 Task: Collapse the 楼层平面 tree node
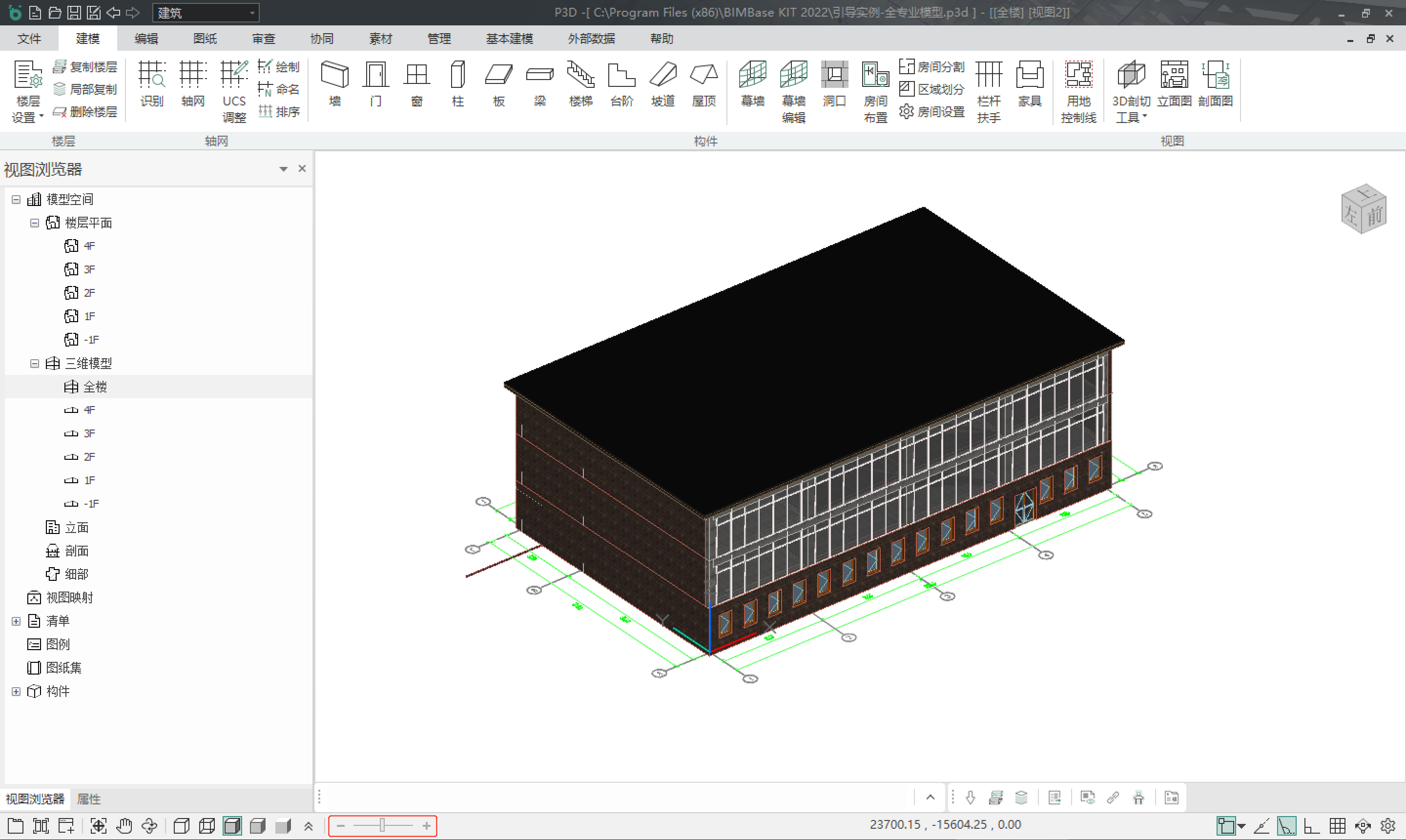[35, 223]
